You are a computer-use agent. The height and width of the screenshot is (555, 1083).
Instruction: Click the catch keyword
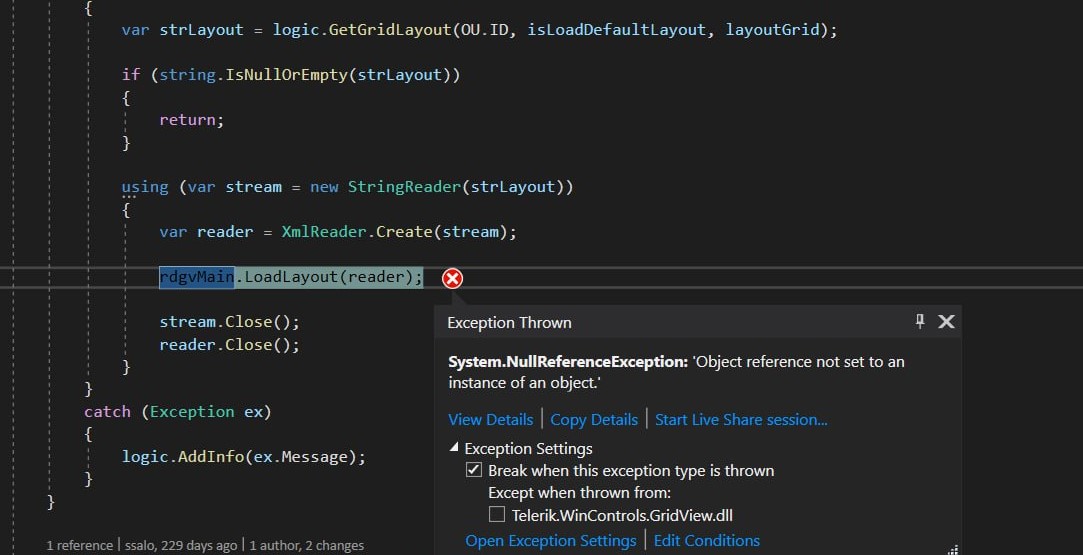tap(107, 411)
